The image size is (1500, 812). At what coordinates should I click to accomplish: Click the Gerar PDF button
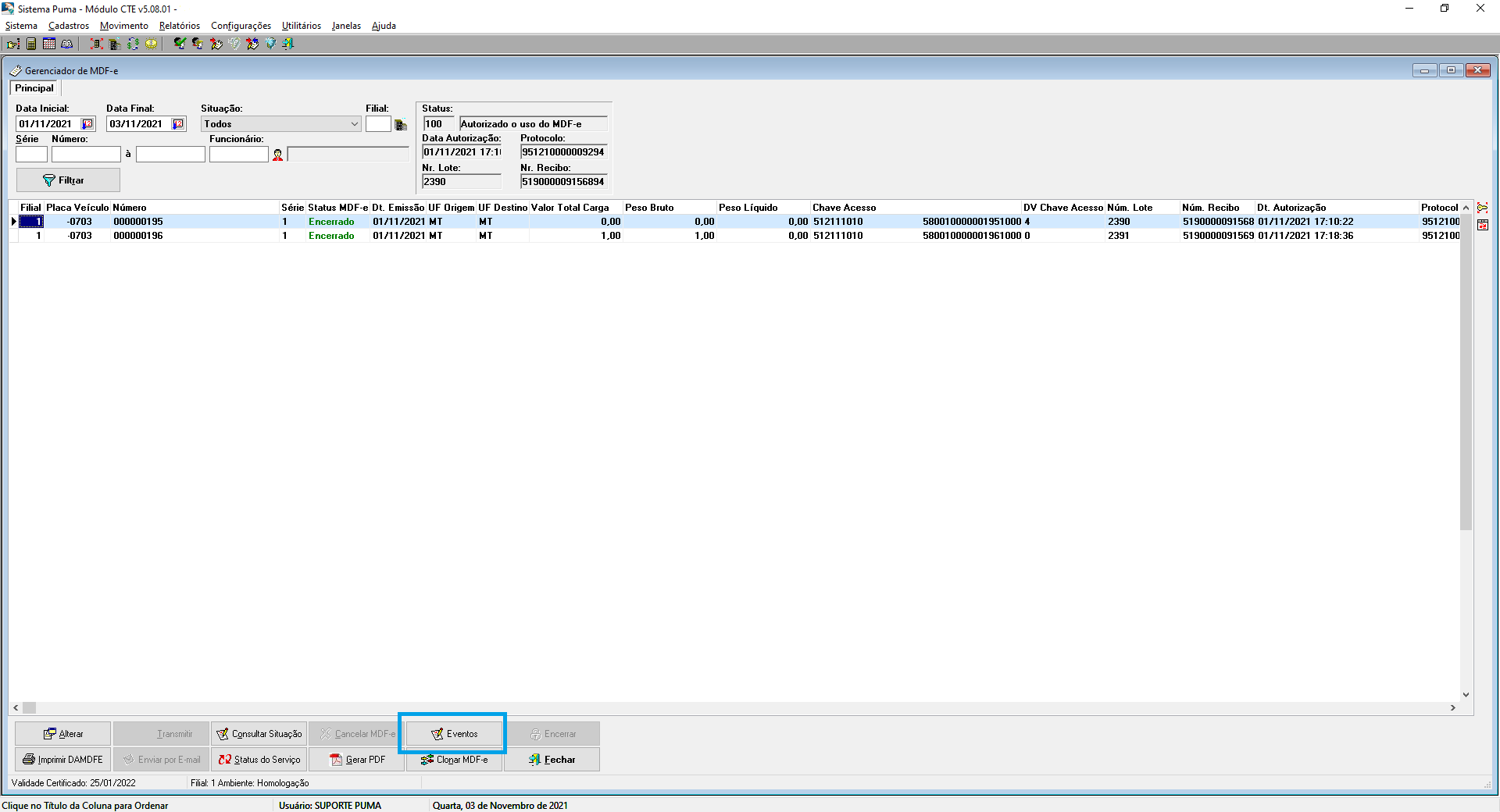[357, 760]
